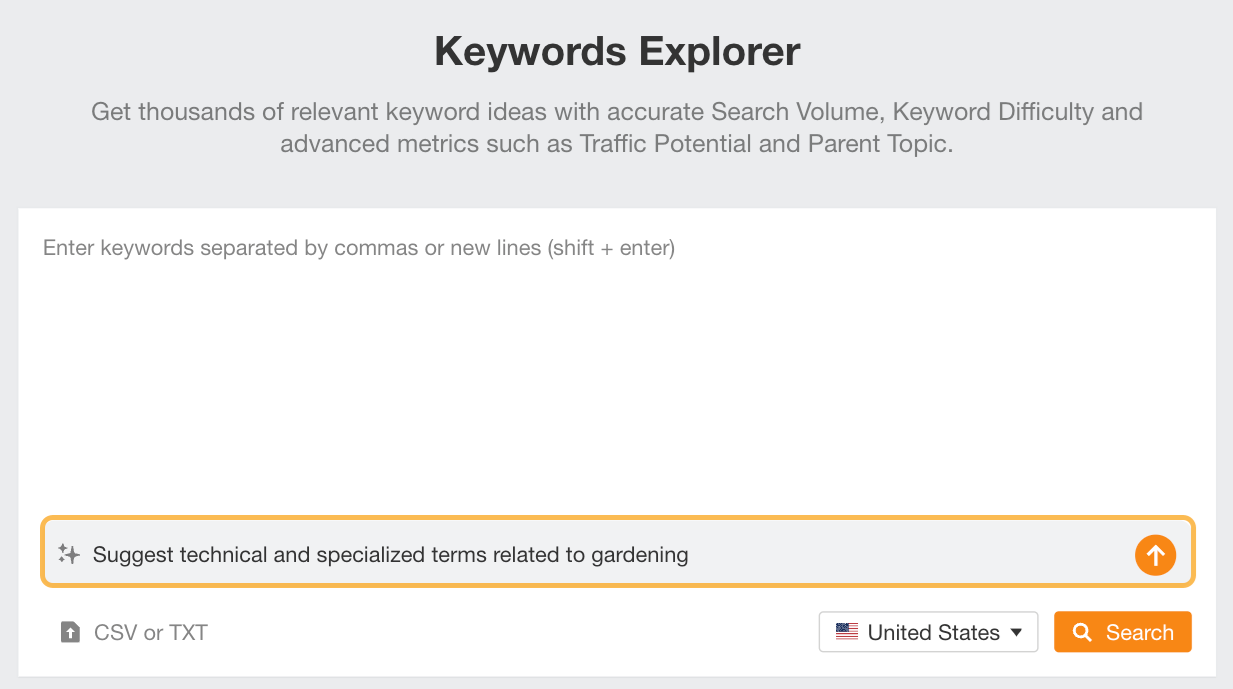
Task: Click the subtitle mentioning Traffic Potential
Action: [617, 144]
